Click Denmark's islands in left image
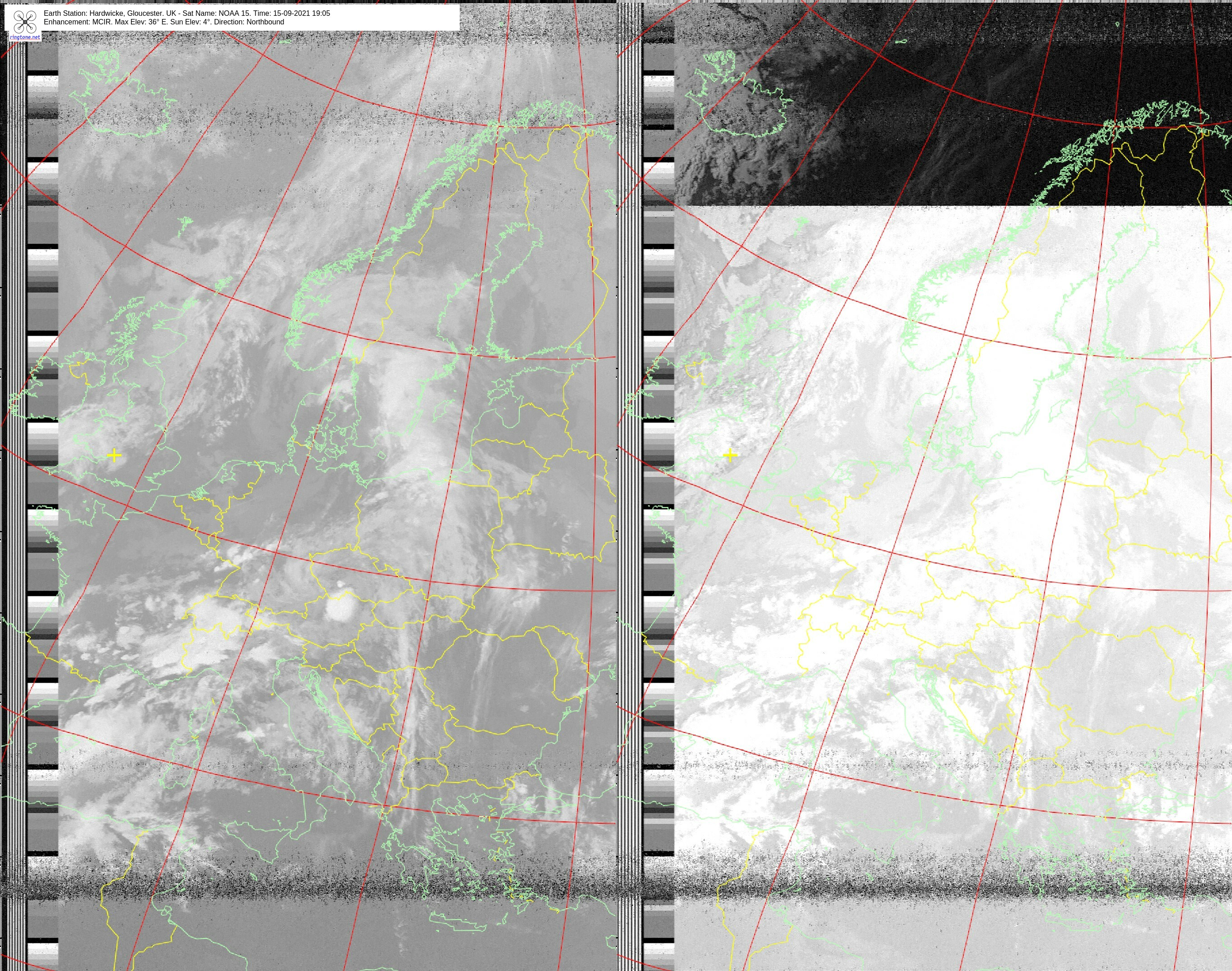The height and width of the screenshot is (971, 1232). [327, 441]
